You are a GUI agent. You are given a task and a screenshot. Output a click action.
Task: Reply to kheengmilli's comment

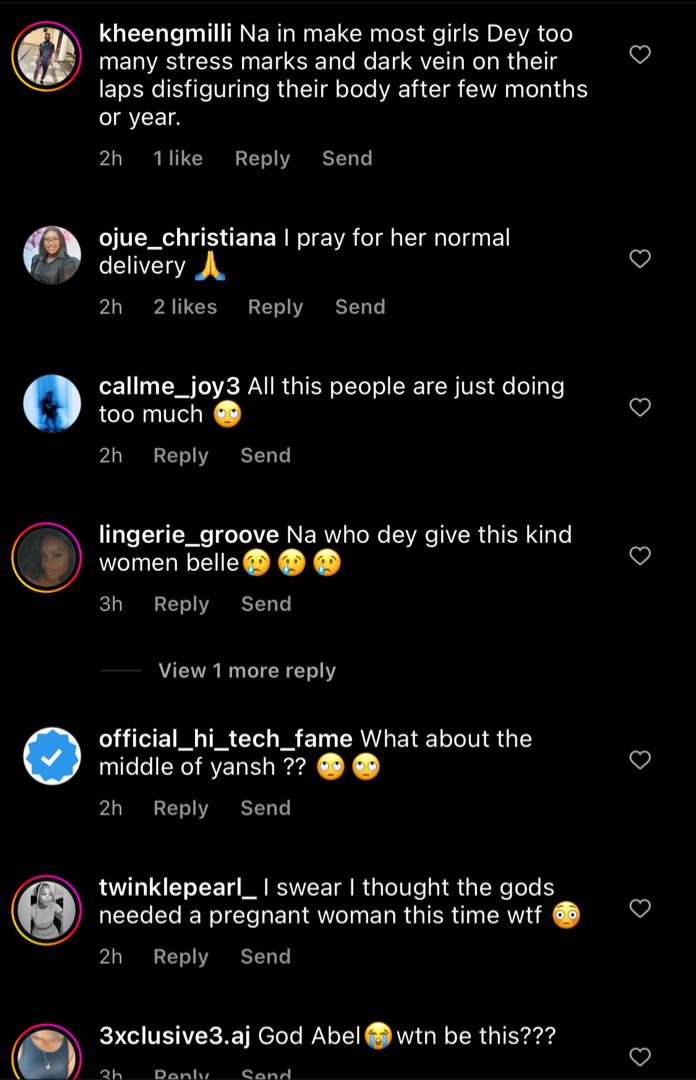pos(262,158)
